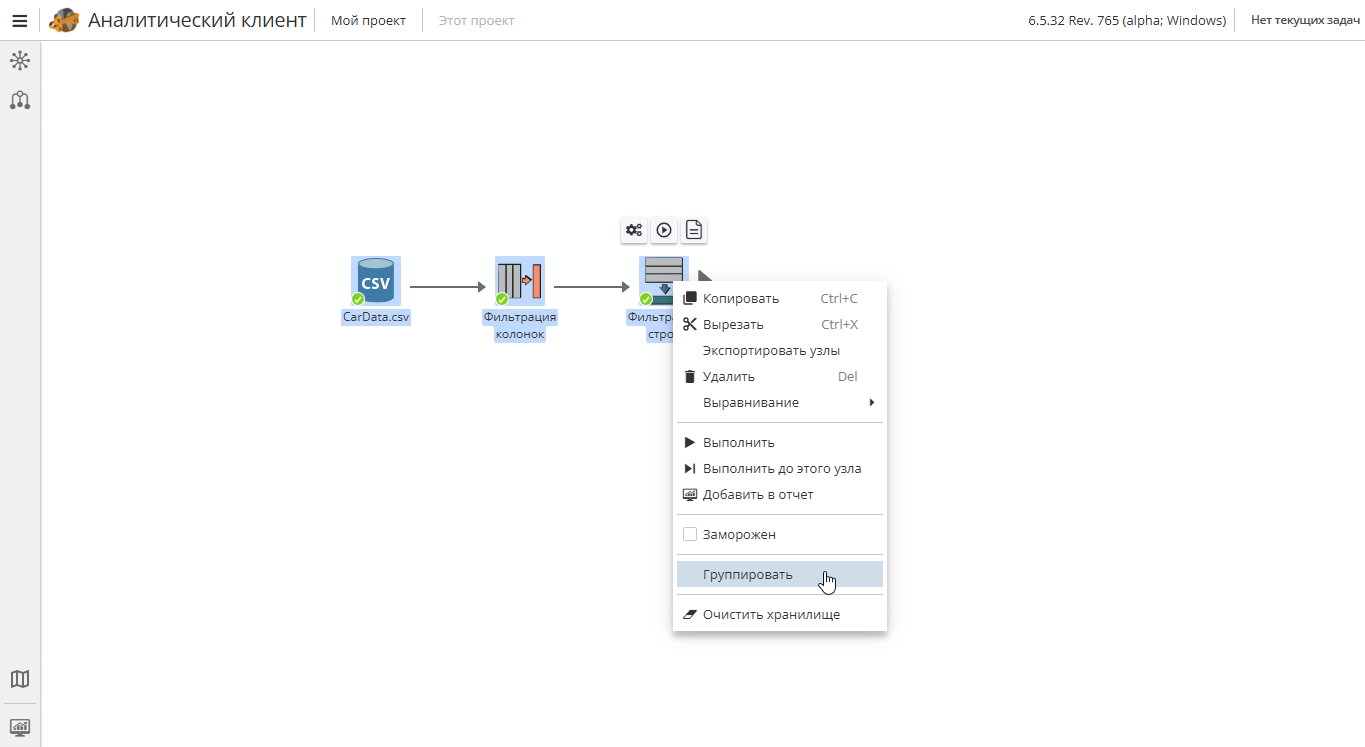The height and width of the screenshot is (747, 1365).
Task: Click Выполнить до этого узла
Action: [x=779, y=468]
